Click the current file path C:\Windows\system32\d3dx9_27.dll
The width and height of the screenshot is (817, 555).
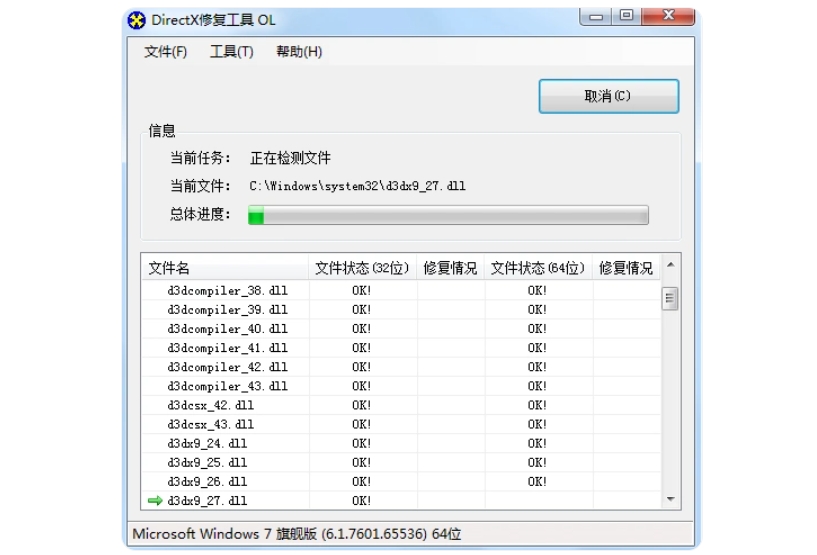pyautogui.click(x=357, y=186)
